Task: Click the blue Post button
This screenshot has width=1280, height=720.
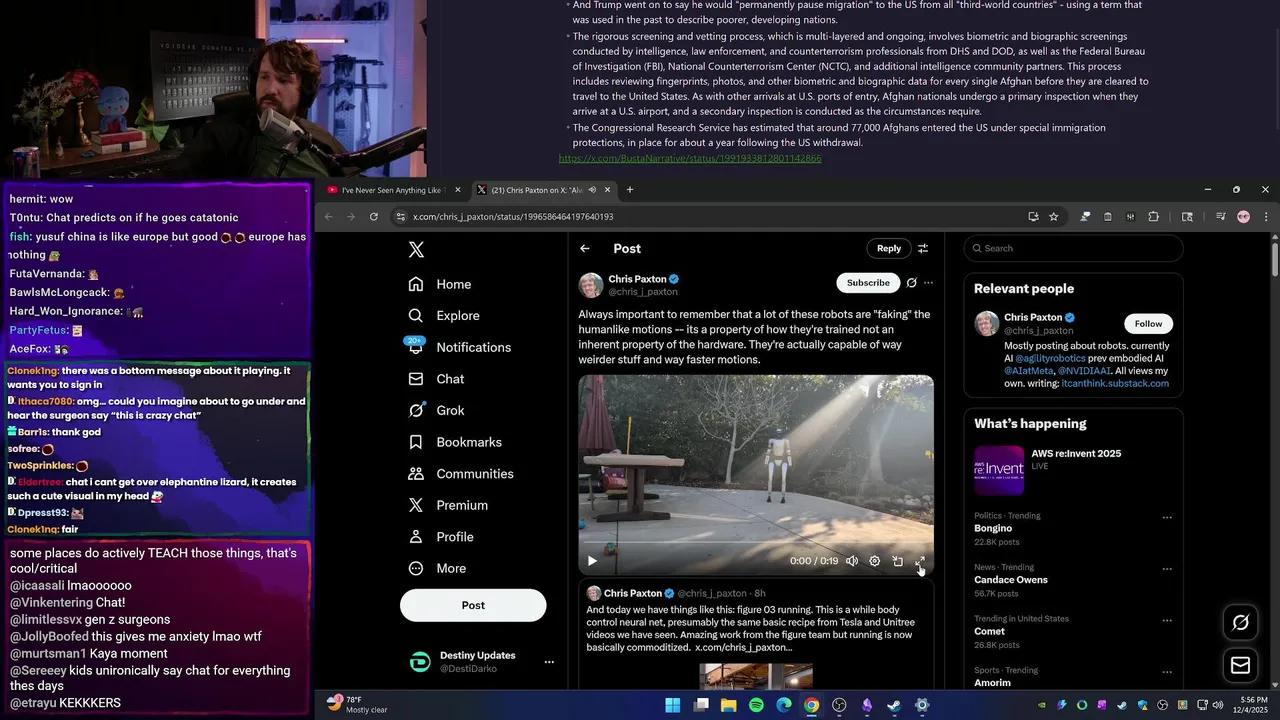Action: 473,605
